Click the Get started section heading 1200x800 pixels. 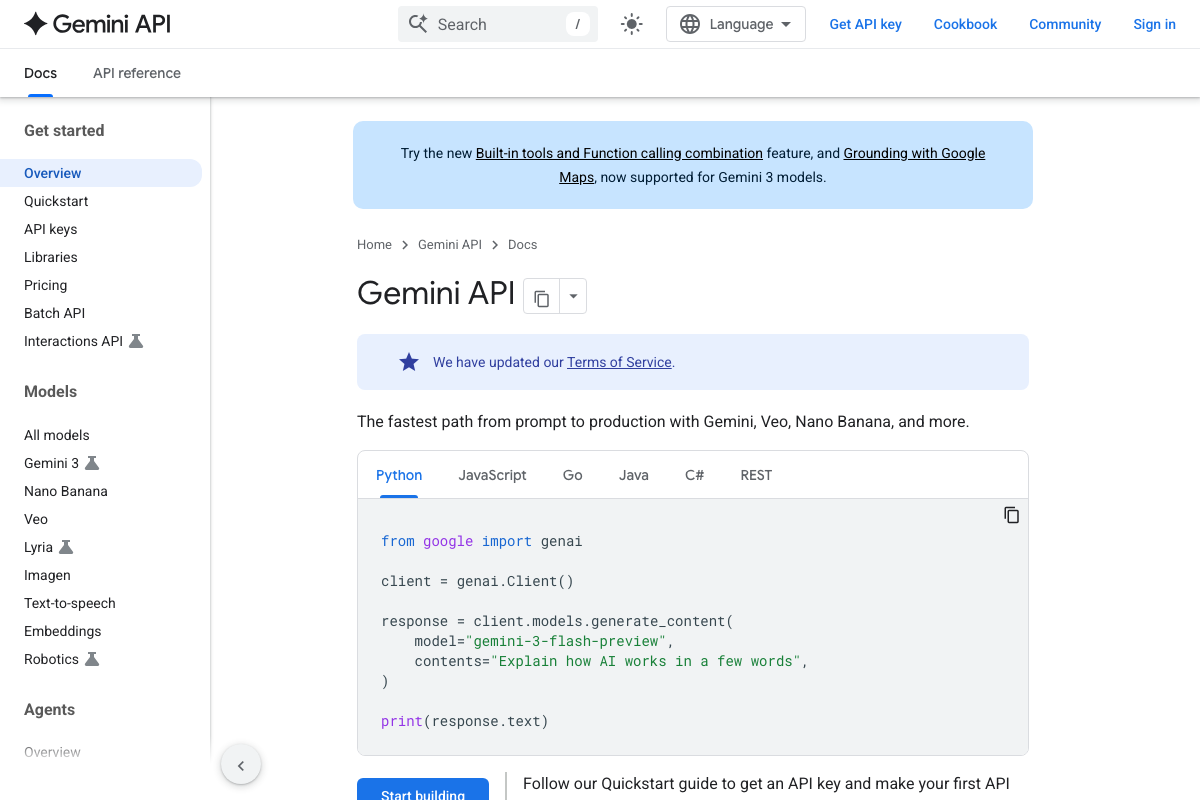coord(64,130)
